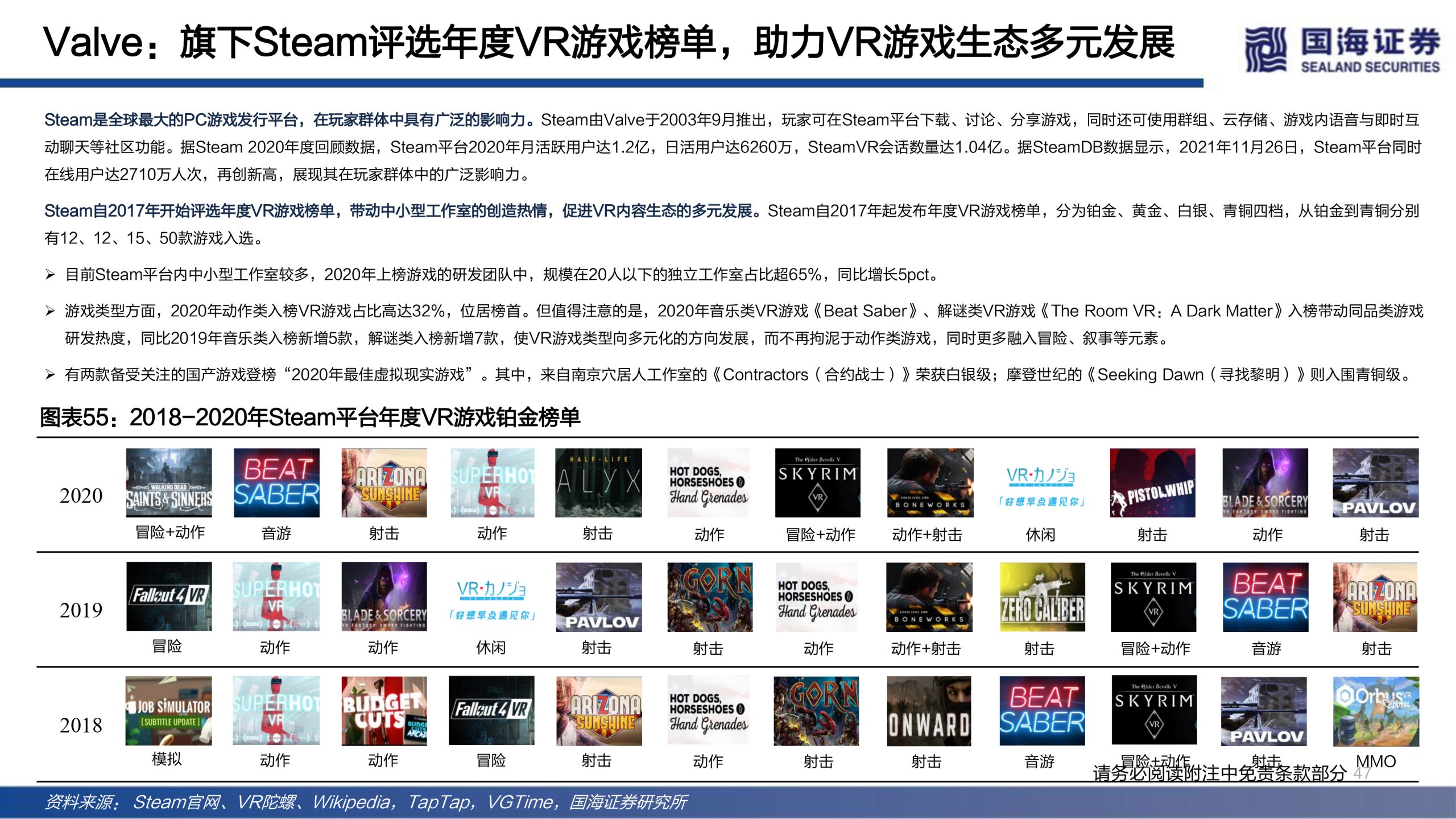Click Beat Saber thumbnail in 2019 row
Viewport: 1456px width, 819px height.
pyautogui.click(x=1265, y=597)
